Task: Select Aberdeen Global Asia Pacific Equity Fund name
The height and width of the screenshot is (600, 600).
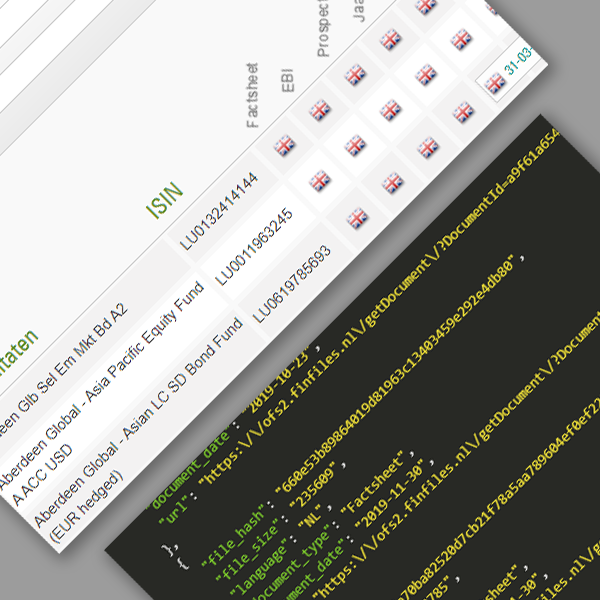Action: [101, 386]
